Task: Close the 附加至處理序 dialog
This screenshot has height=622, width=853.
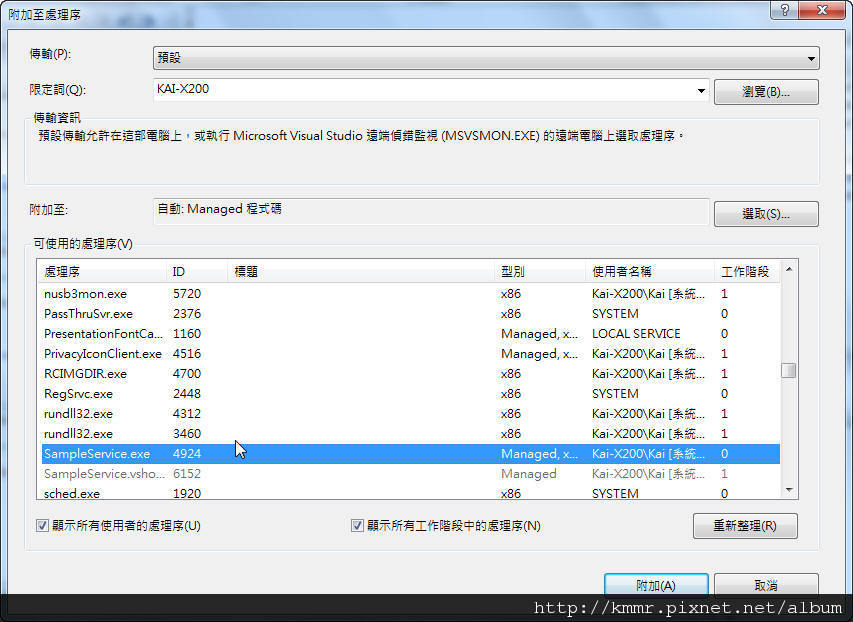Action: tap(822, 10)
